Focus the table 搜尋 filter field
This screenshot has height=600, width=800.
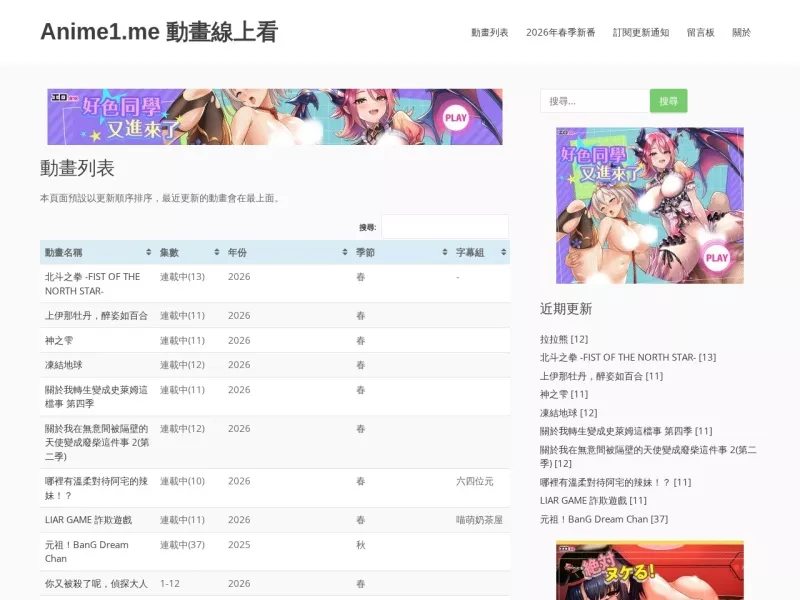[x=445, y=227]
